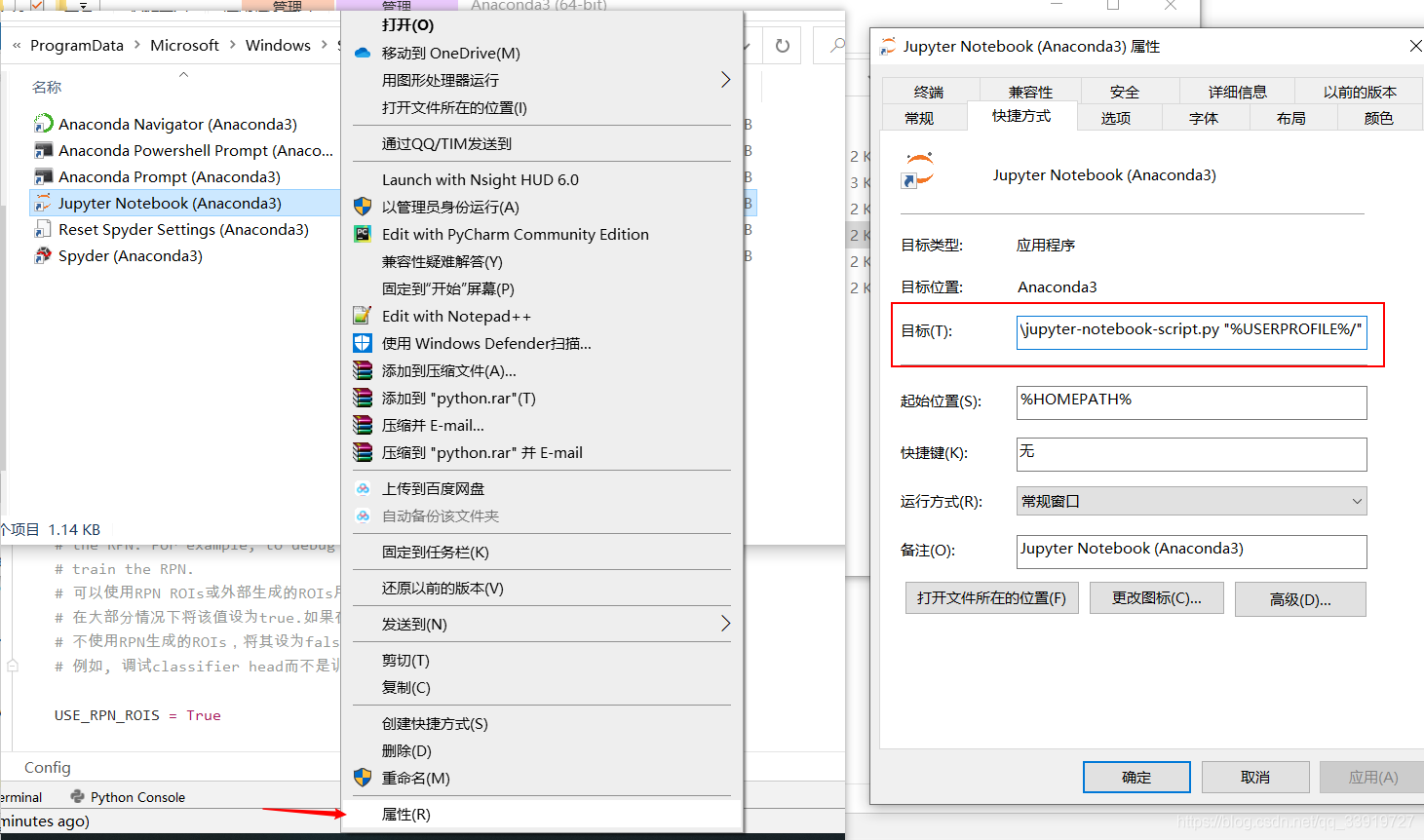Click WinRAR icon beside 压缩到 python.rar 并 E-mail

click(363, 452)
